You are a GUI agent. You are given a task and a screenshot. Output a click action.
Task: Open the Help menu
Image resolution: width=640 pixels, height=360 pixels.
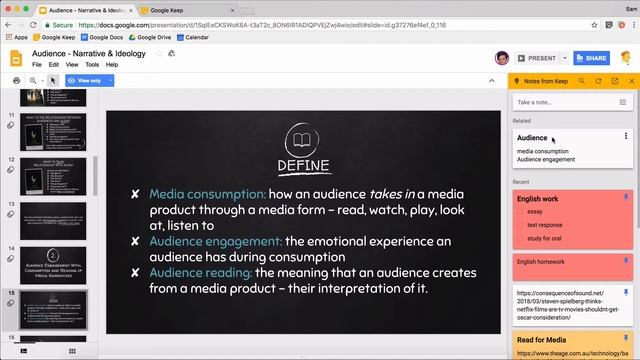coord(112,64)
